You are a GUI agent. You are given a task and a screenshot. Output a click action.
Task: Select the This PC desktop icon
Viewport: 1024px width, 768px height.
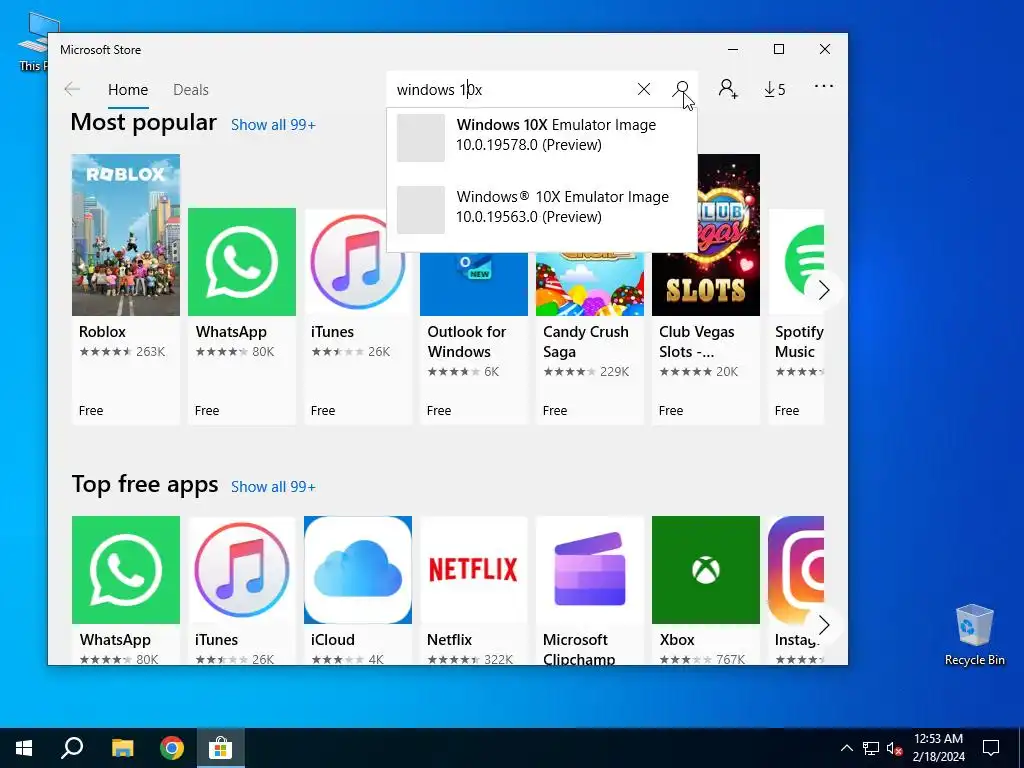(x=33, y=42)
